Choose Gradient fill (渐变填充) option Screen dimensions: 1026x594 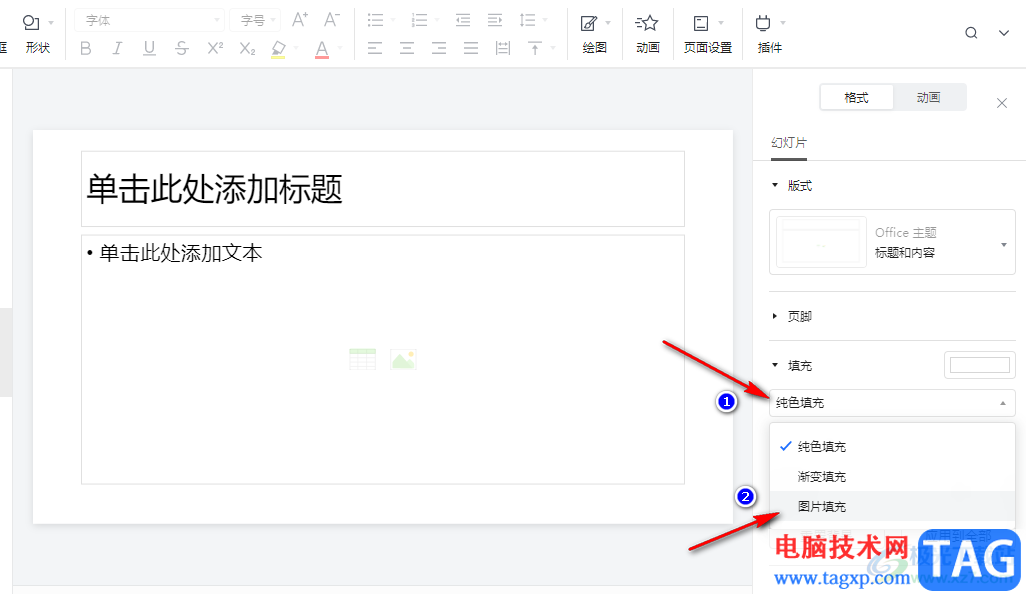click(x=893, y=477)
